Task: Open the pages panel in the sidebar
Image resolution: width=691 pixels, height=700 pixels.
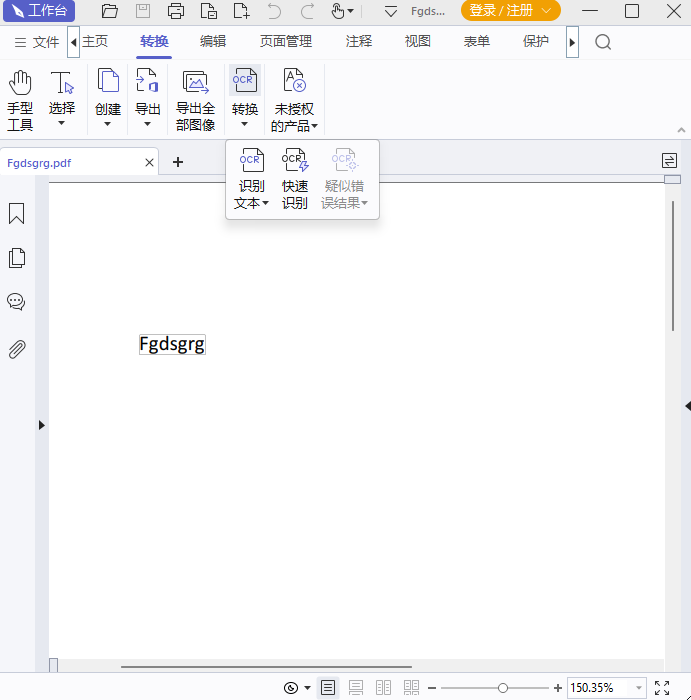Action: [16, 258]
